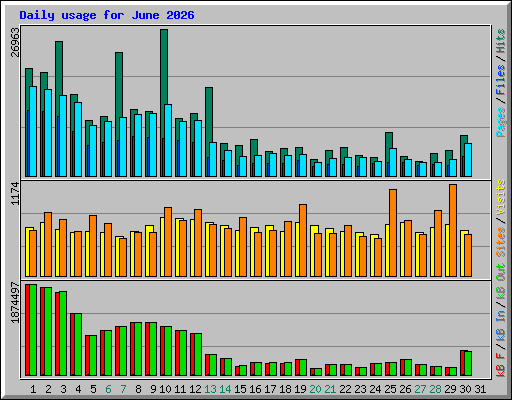Select the 1174 y-axis maximum label

pos(16,193)
